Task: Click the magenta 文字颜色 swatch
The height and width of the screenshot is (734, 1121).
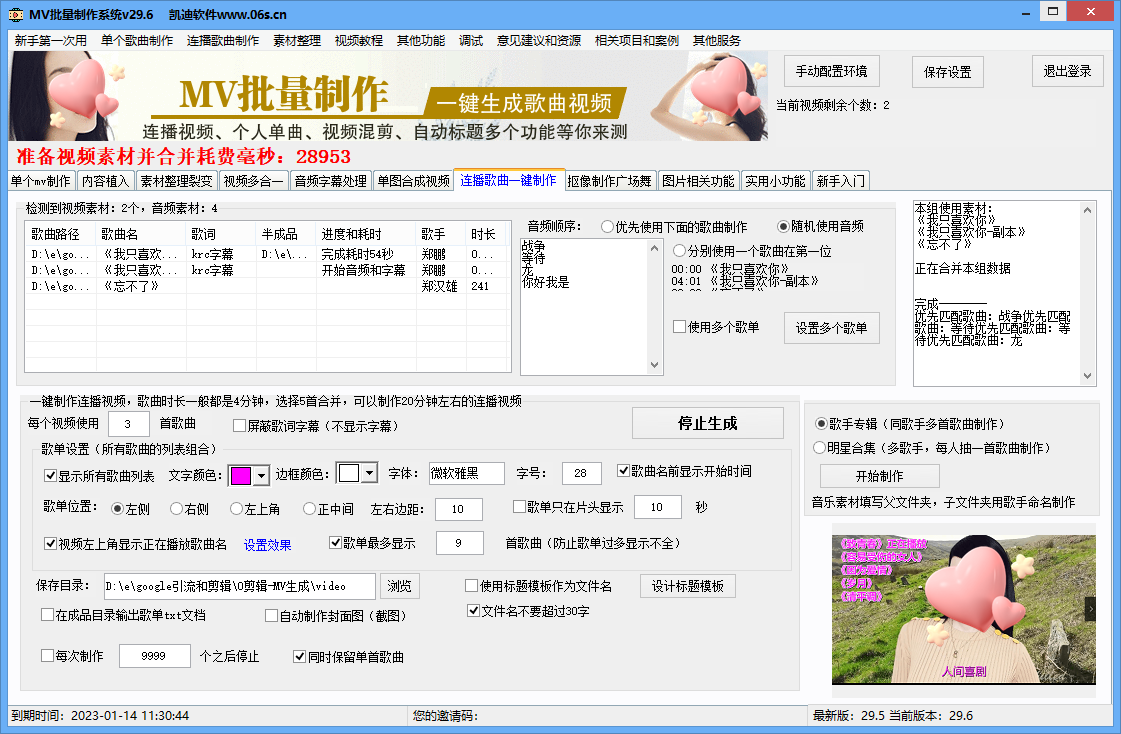Action: (x=241, y=475)
